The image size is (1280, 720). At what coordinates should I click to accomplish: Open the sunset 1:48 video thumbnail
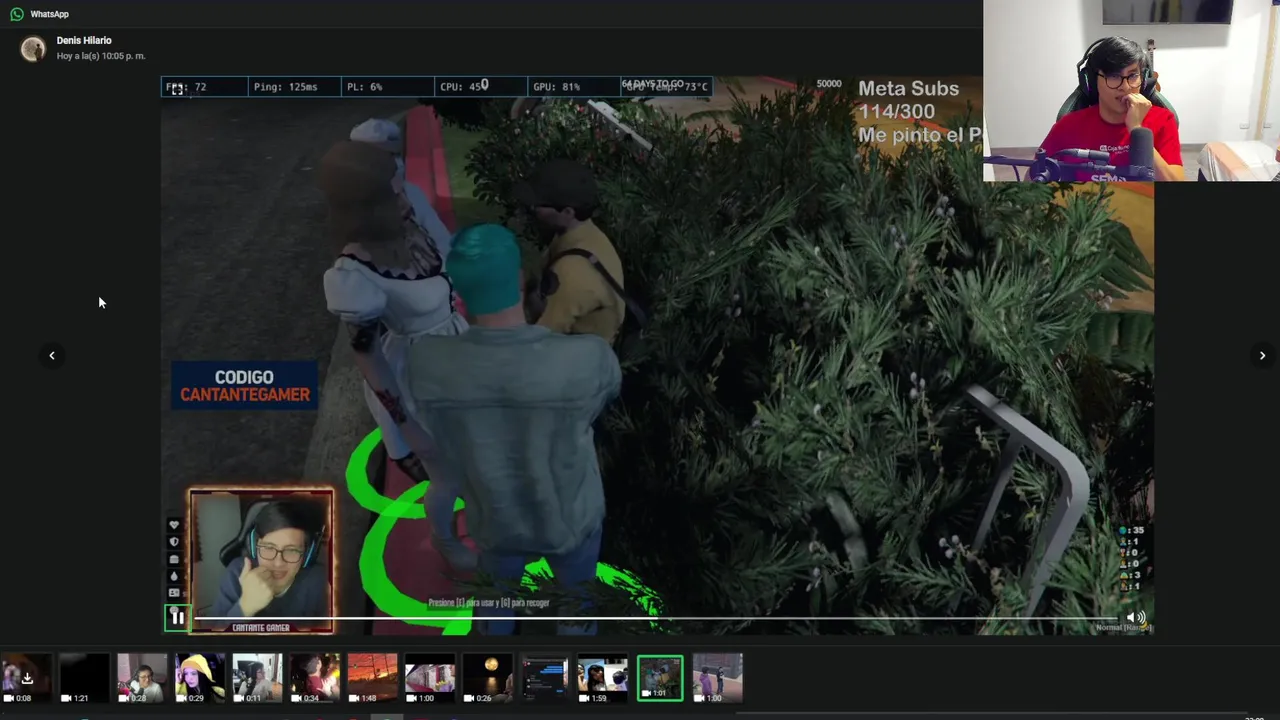[372, 678]
